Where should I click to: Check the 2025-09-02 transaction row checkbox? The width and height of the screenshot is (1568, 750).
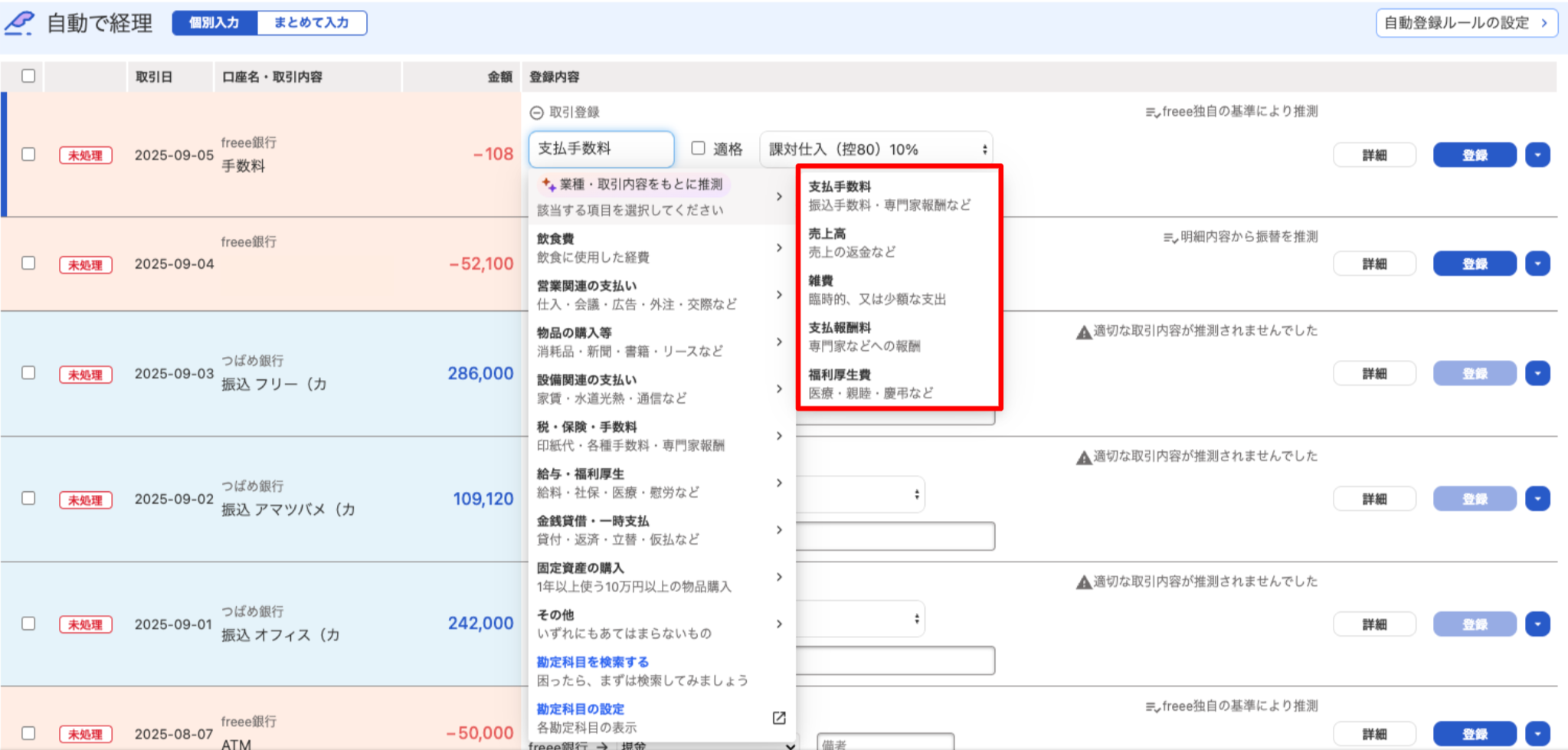tap(28, 498)
